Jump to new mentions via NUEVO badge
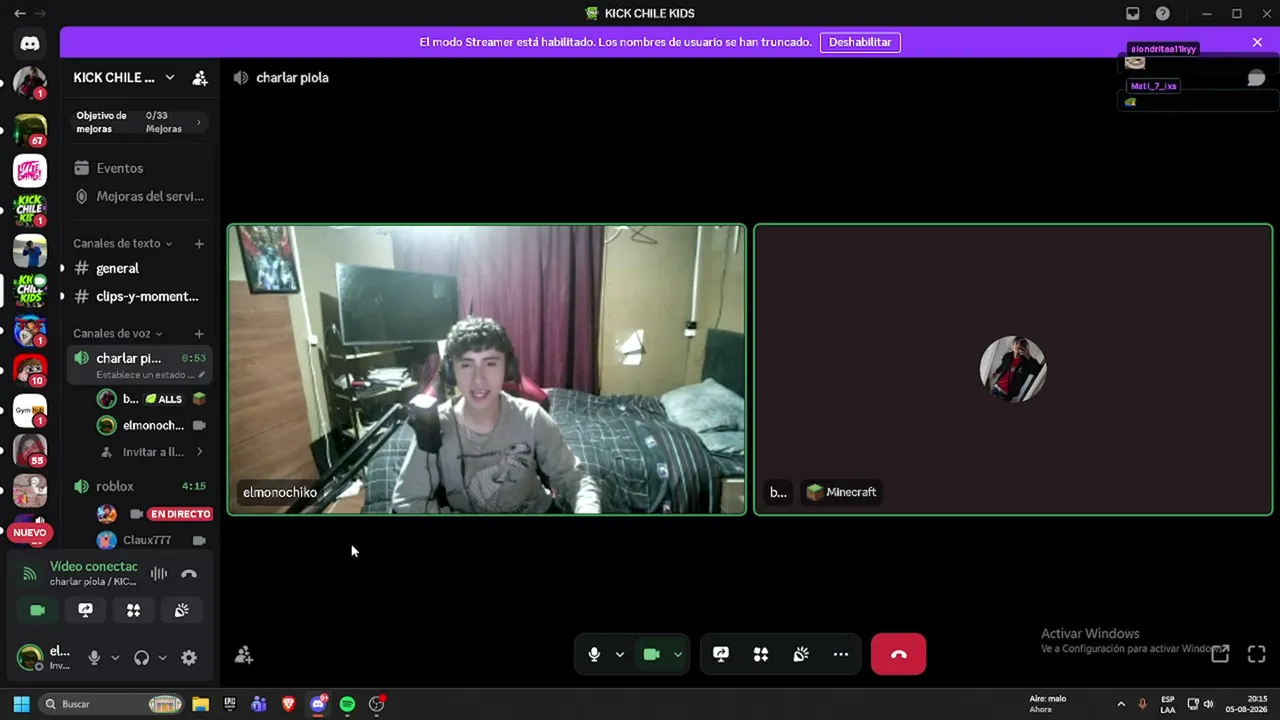Viewport: 1280px width, 720px height. 30,533
